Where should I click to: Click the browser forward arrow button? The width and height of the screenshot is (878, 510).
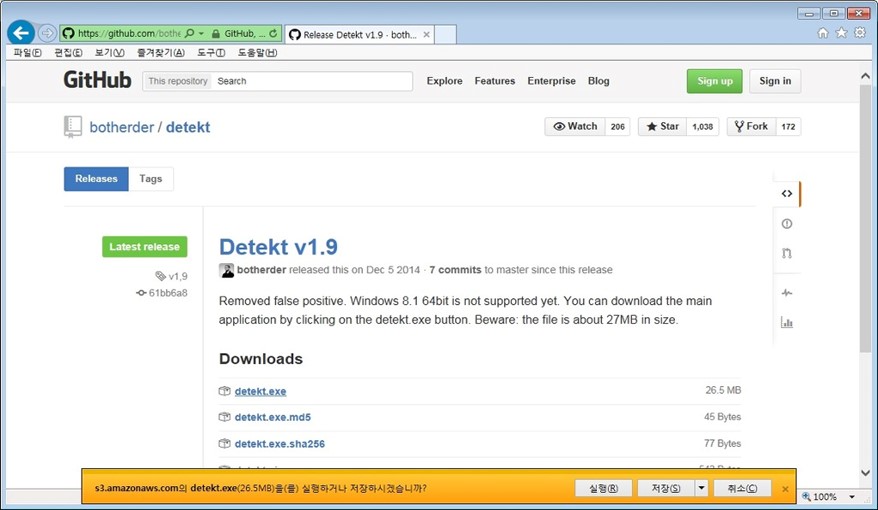pos(47,34)
